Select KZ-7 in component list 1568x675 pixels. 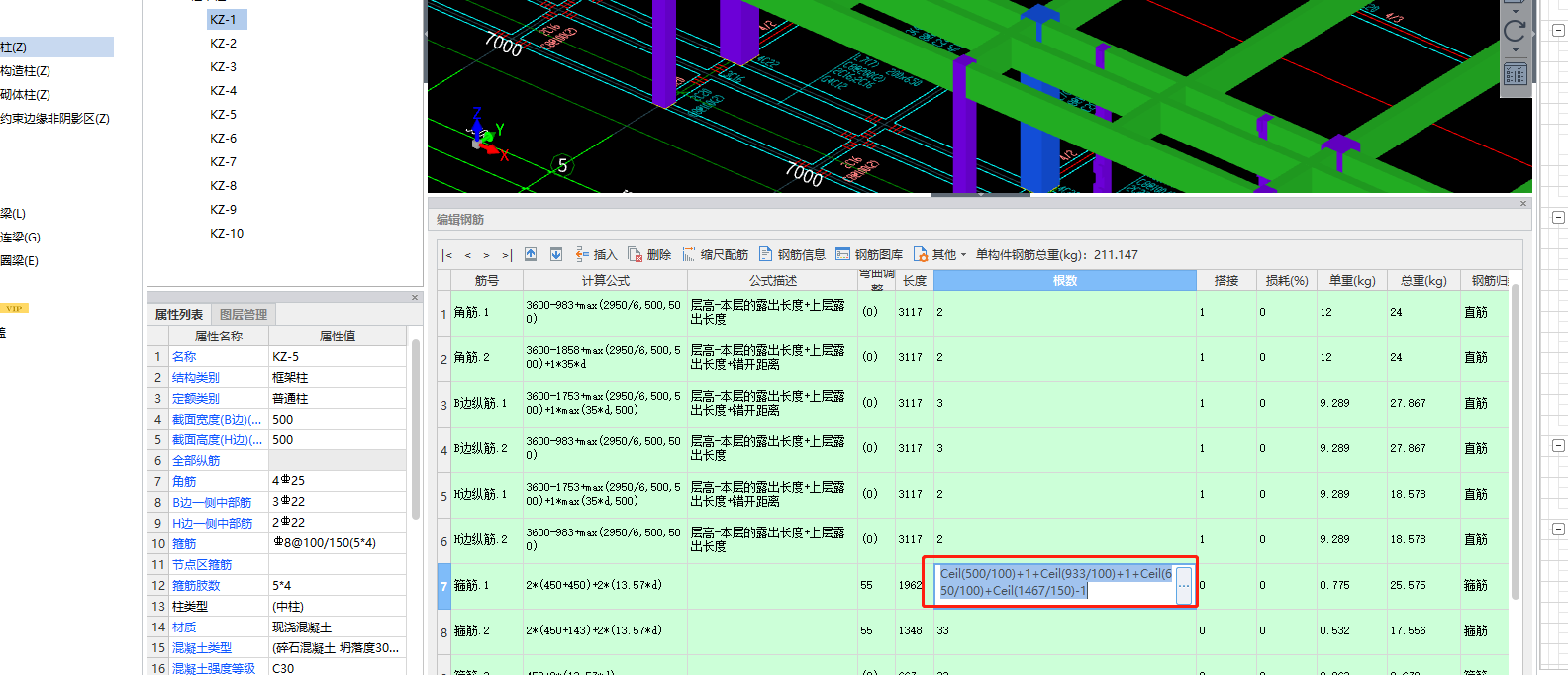pyautogui.click(x=223, y=161)
